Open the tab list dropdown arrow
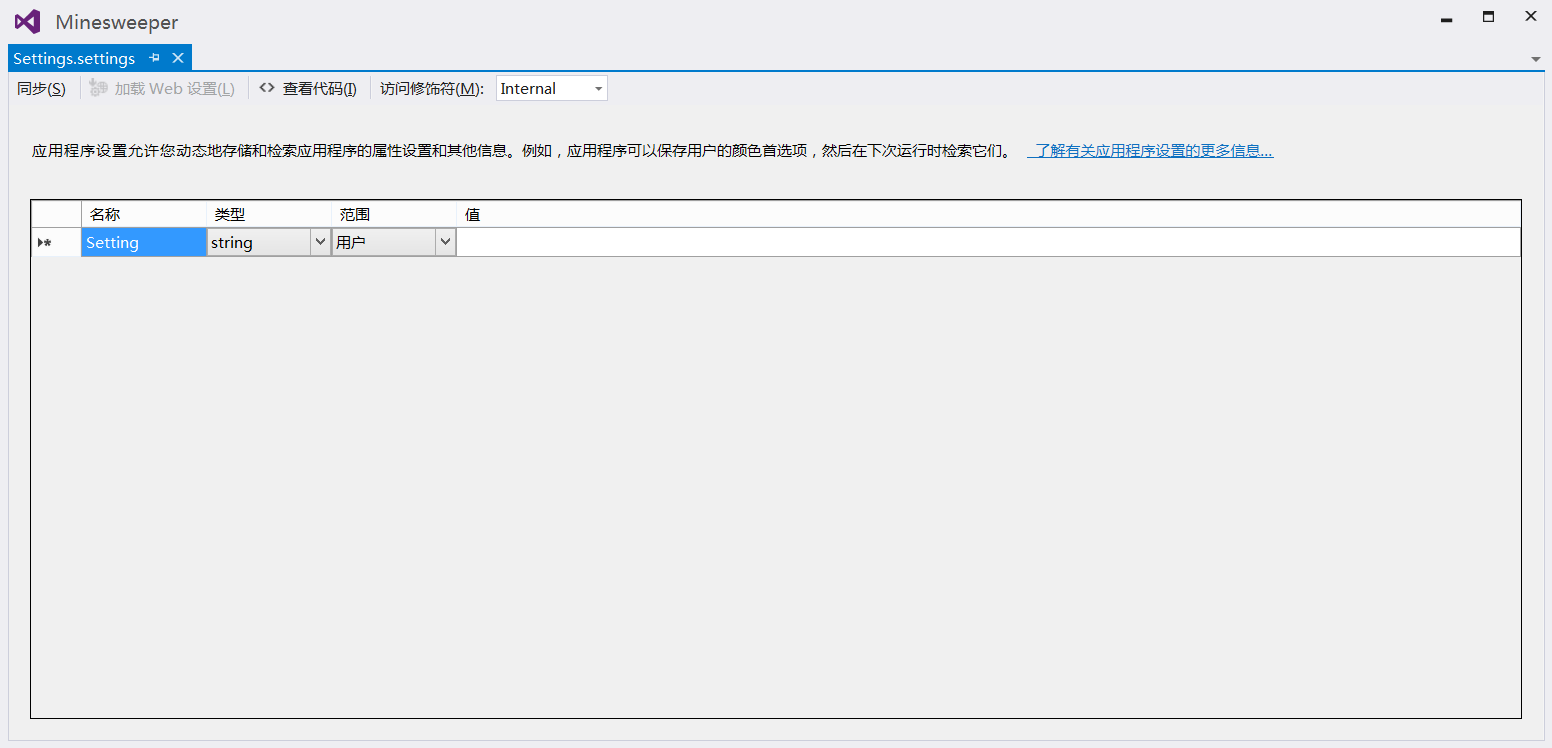This screenshot has width=1552, height=748. tap(1536, 60)
